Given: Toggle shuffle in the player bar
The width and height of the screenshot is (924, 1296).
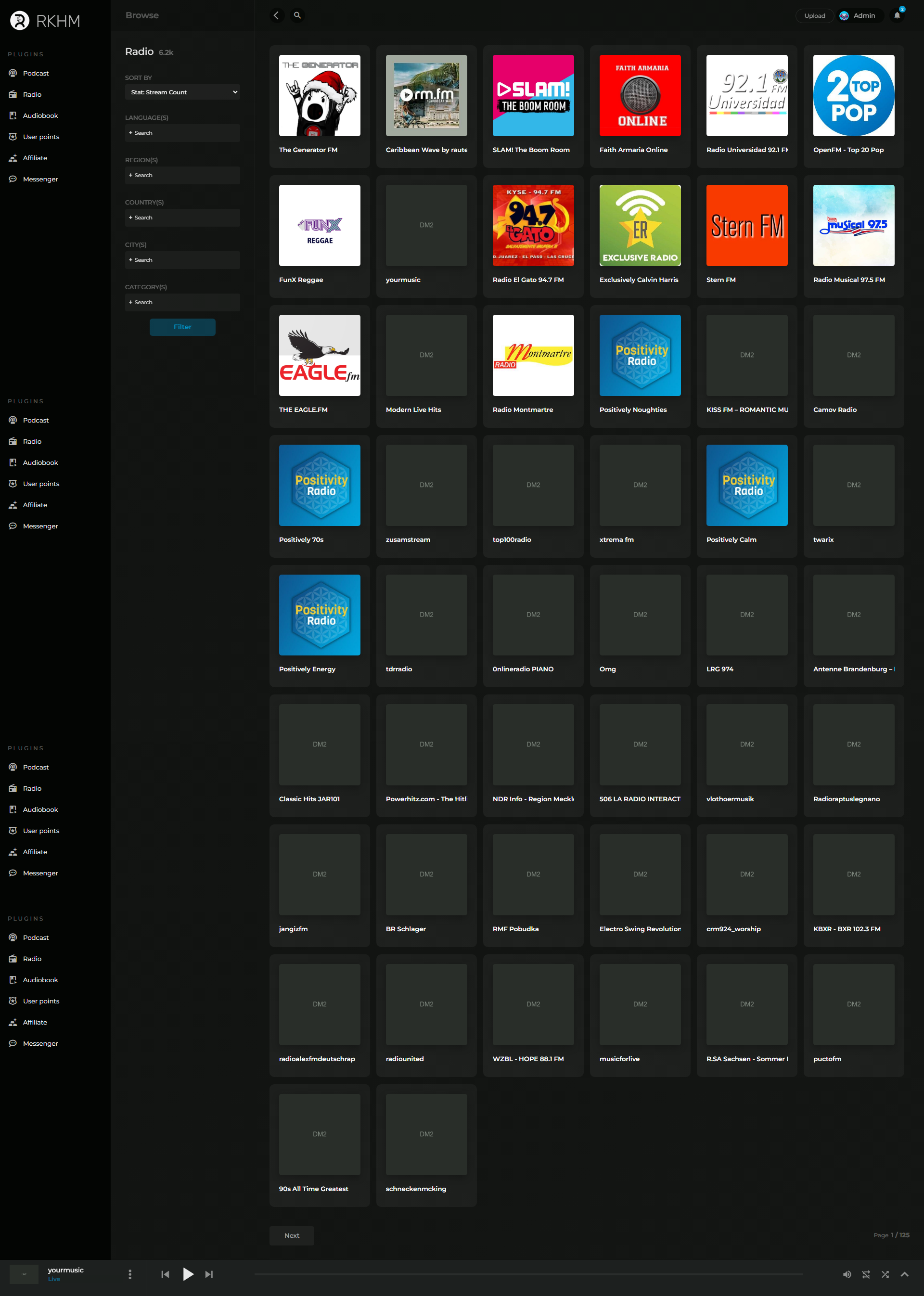Looking at the screenshot, I should tap(885, 1274).
